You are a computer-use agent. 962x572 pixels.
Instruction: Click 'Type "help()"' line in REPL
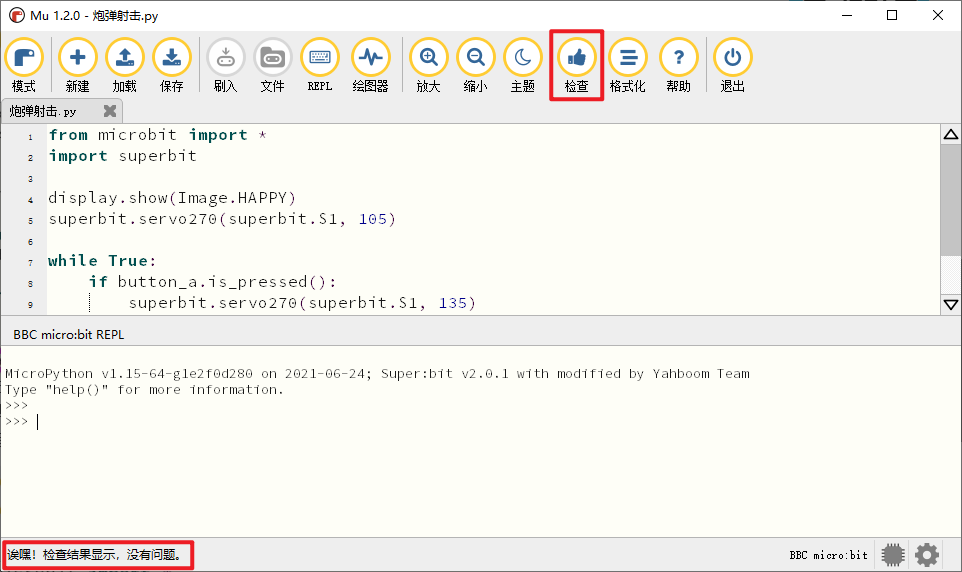[144, 390]
